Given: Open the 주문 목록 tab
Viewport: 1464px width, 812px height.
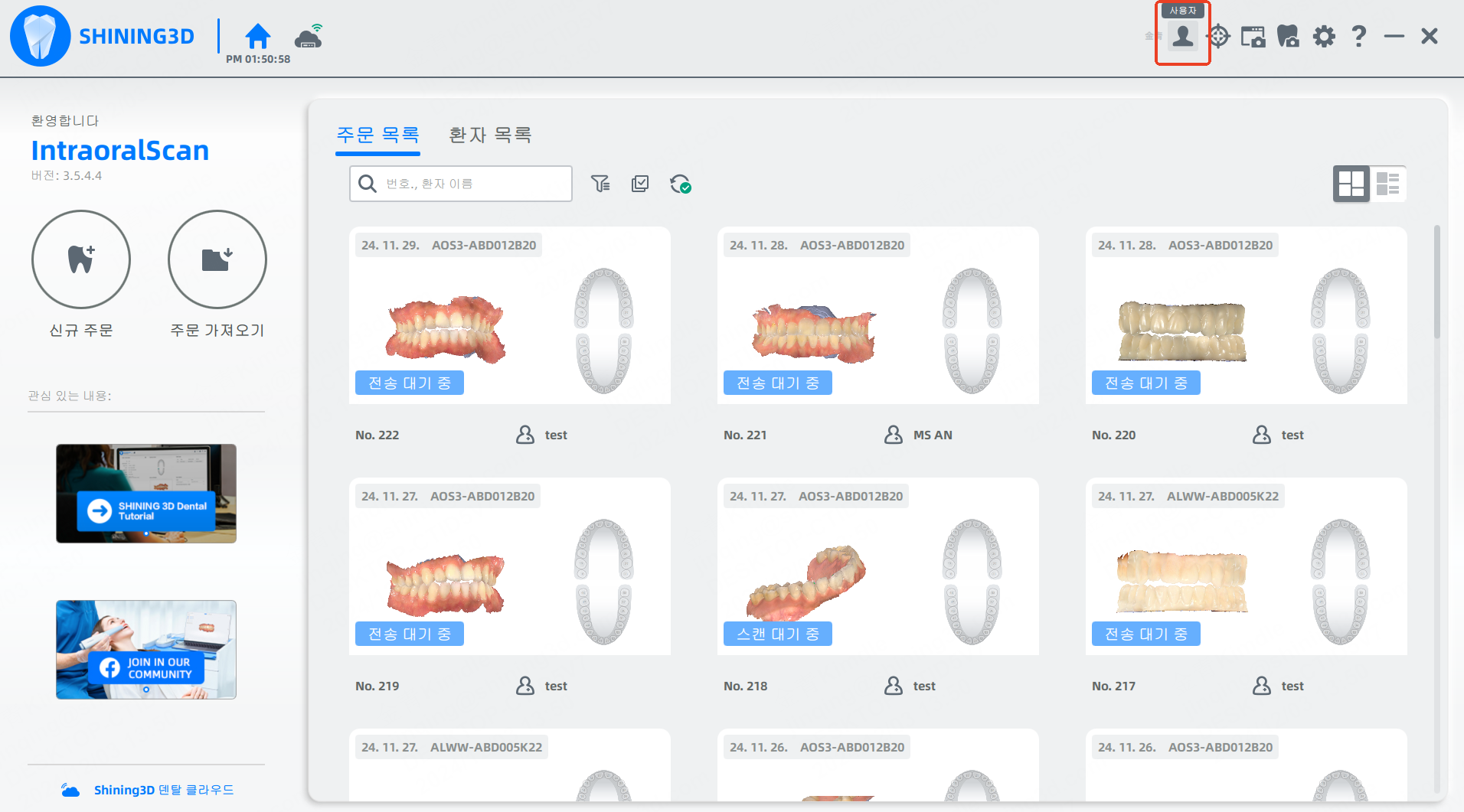Looking at the screenshot, I should click(x=378, y=135).
